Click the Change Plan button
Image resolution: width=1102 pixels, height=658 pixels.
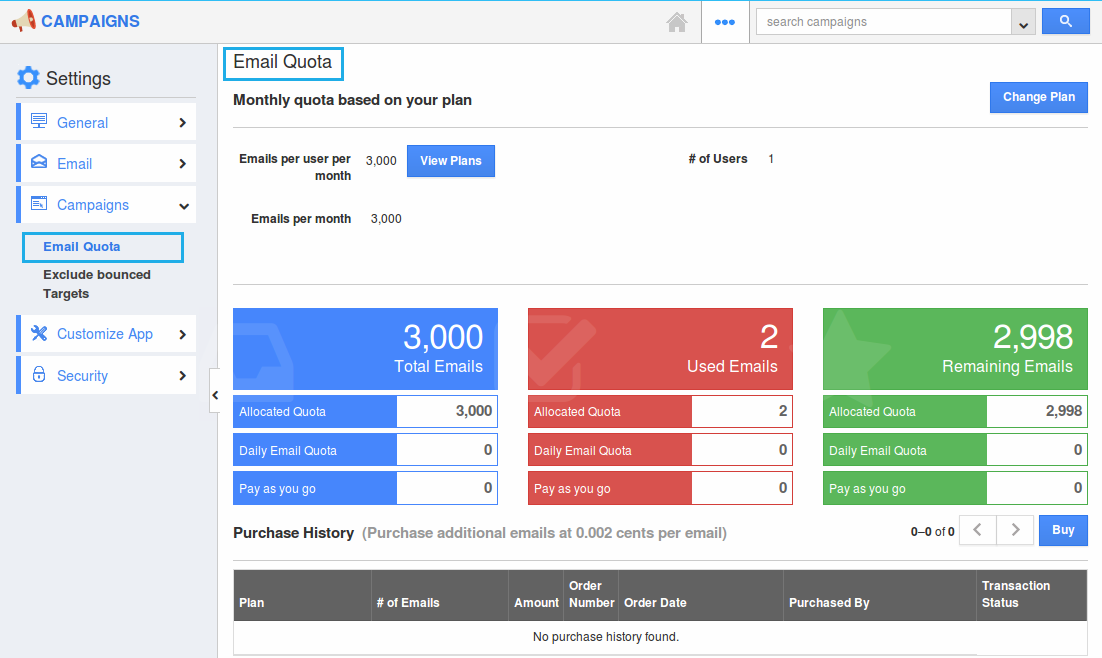click(1038, 97)
